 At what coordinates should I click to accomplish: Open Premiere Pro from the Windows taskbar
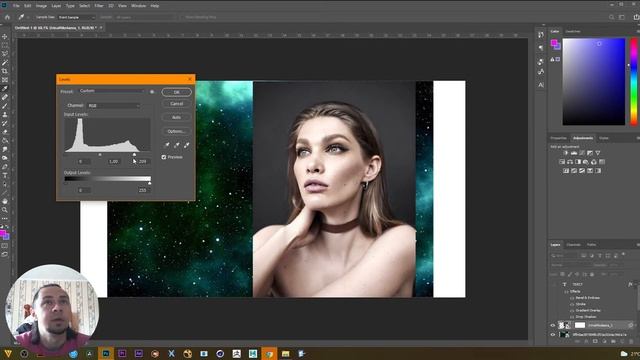122,353
